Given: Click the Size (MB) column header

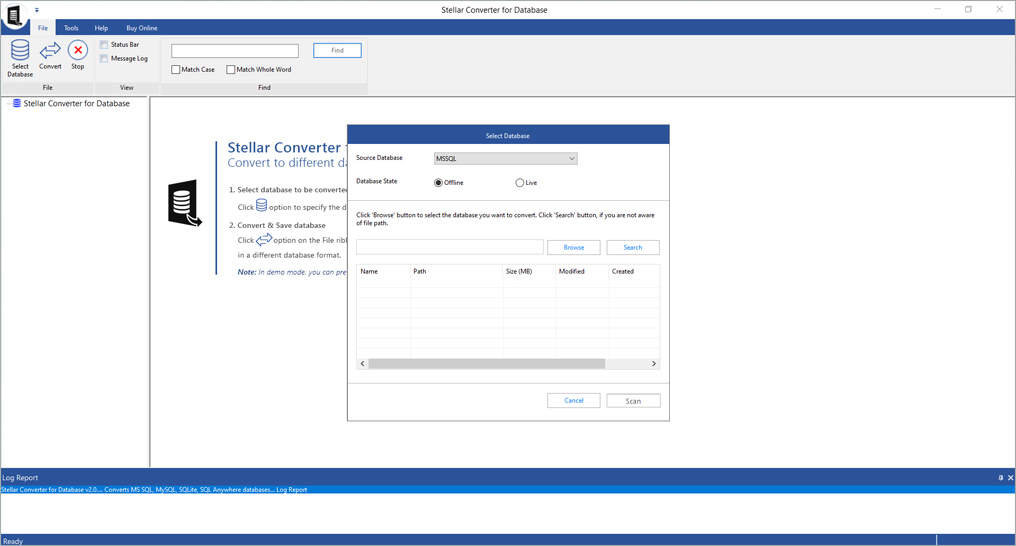Looking at the screenshot, I should [529, 271].
